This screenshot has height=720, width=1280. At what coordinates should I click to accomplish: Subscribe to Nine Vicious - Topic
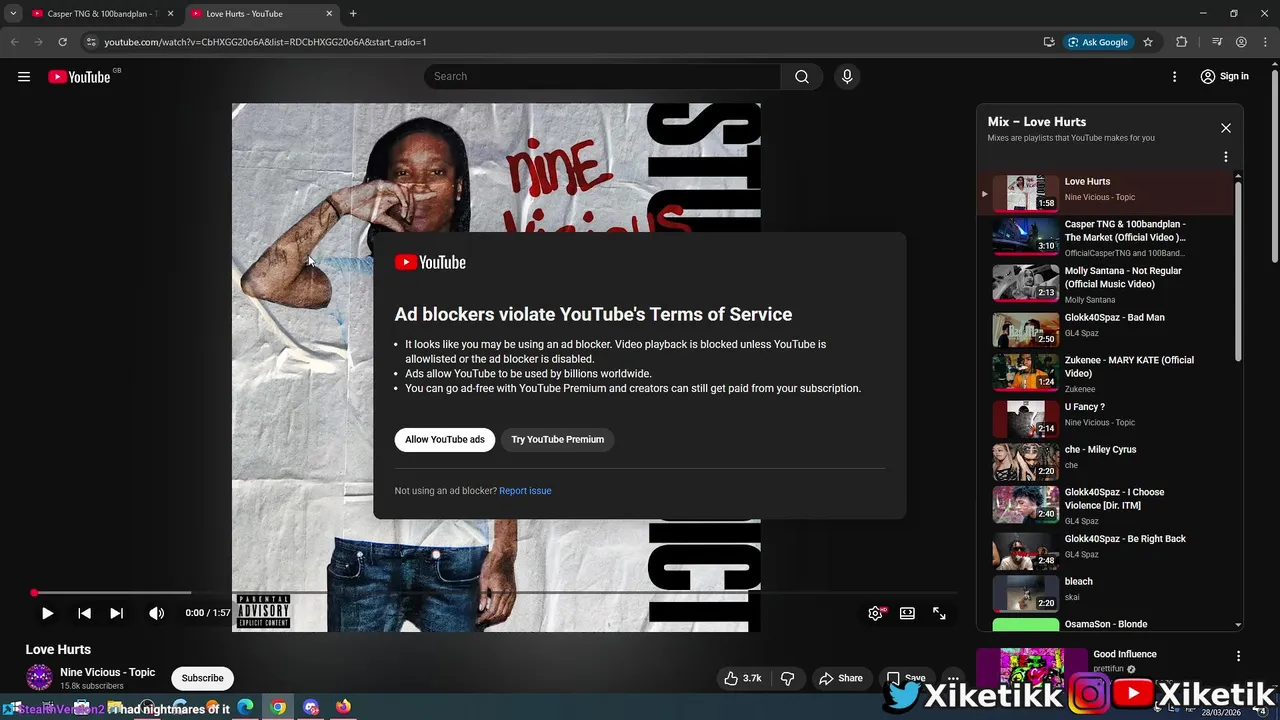point(202,678)
